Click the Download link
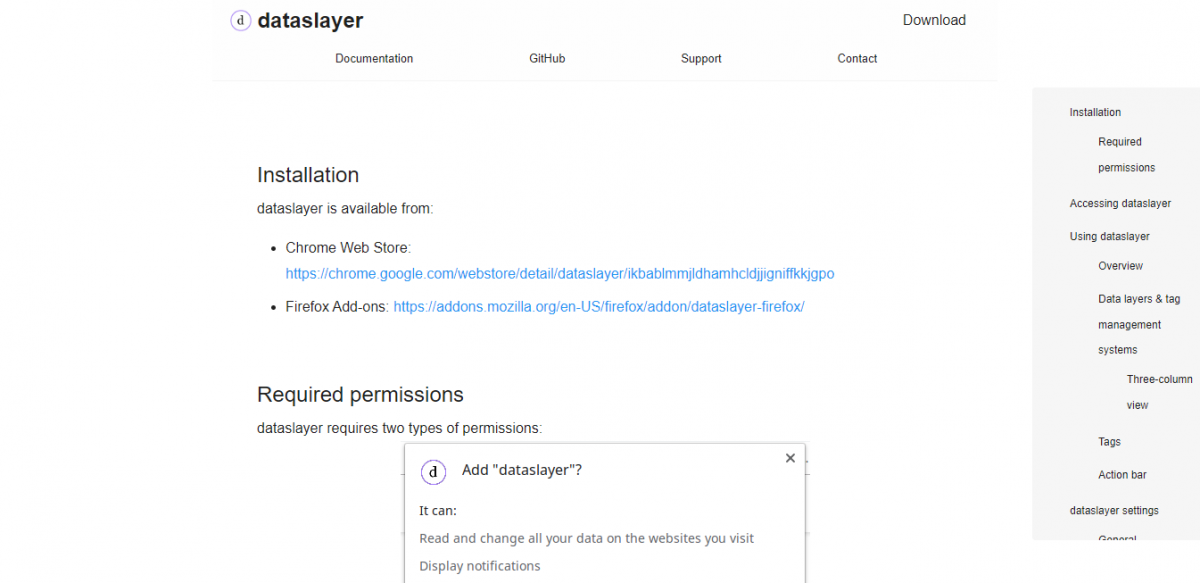Viewport: 1200px width, 583px height. coord(934,20)
